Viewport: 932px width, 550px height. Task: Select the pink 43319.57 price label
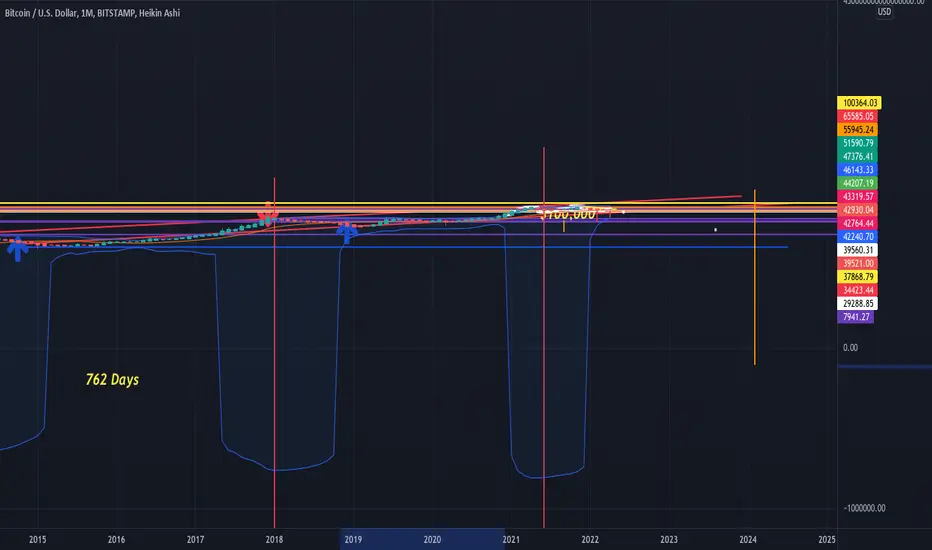point(857,197)
